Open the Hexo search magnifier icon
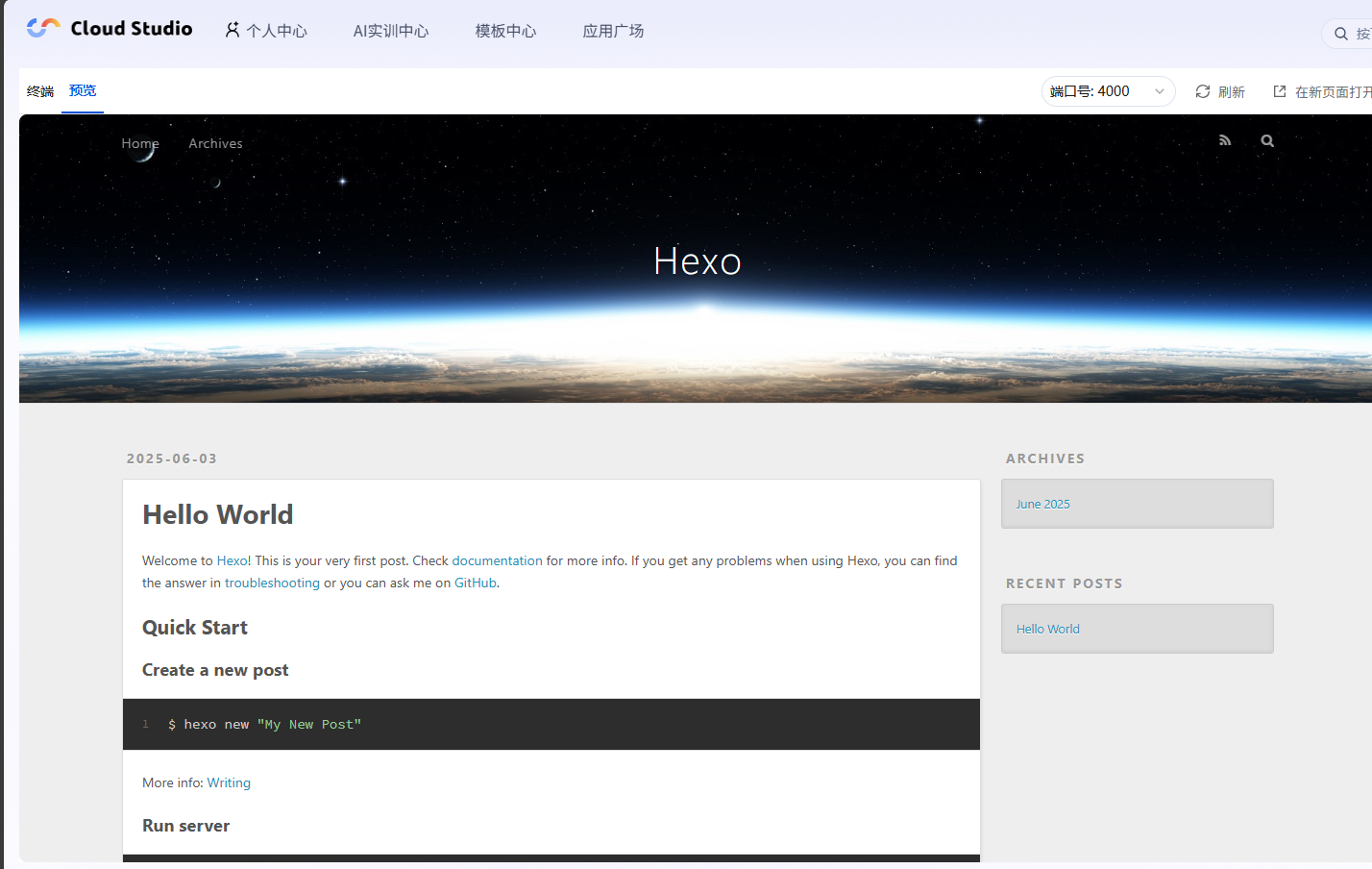This screenshot has width=1372, height=869. point(1267,140)
